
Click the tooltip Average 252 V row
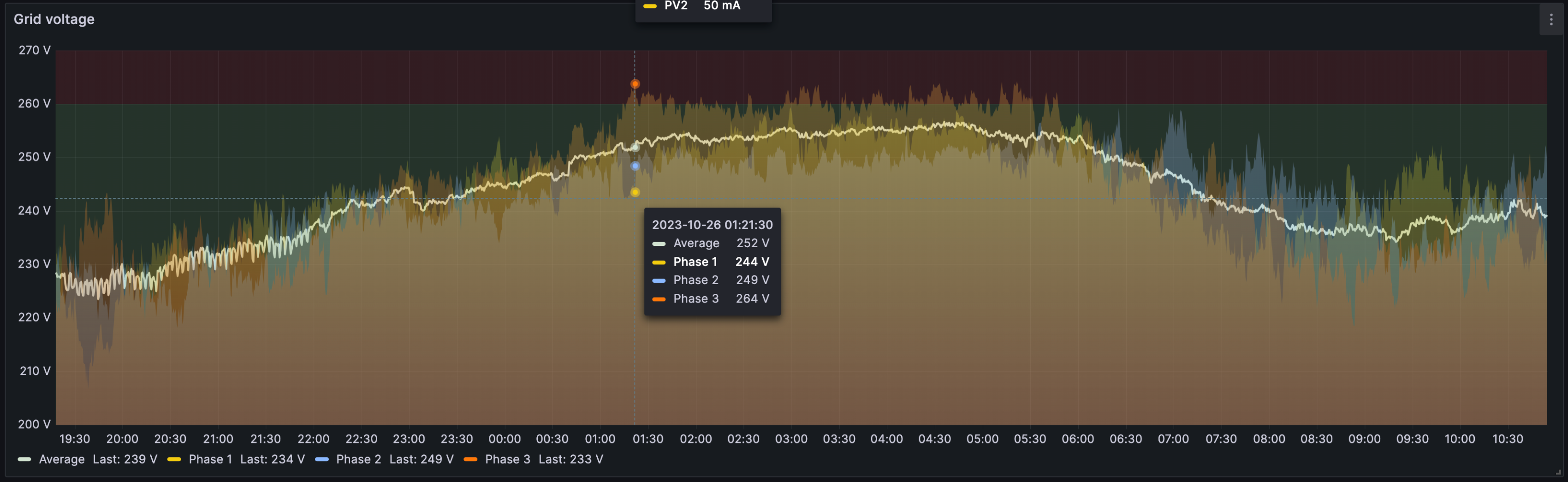tap(712, 244)
